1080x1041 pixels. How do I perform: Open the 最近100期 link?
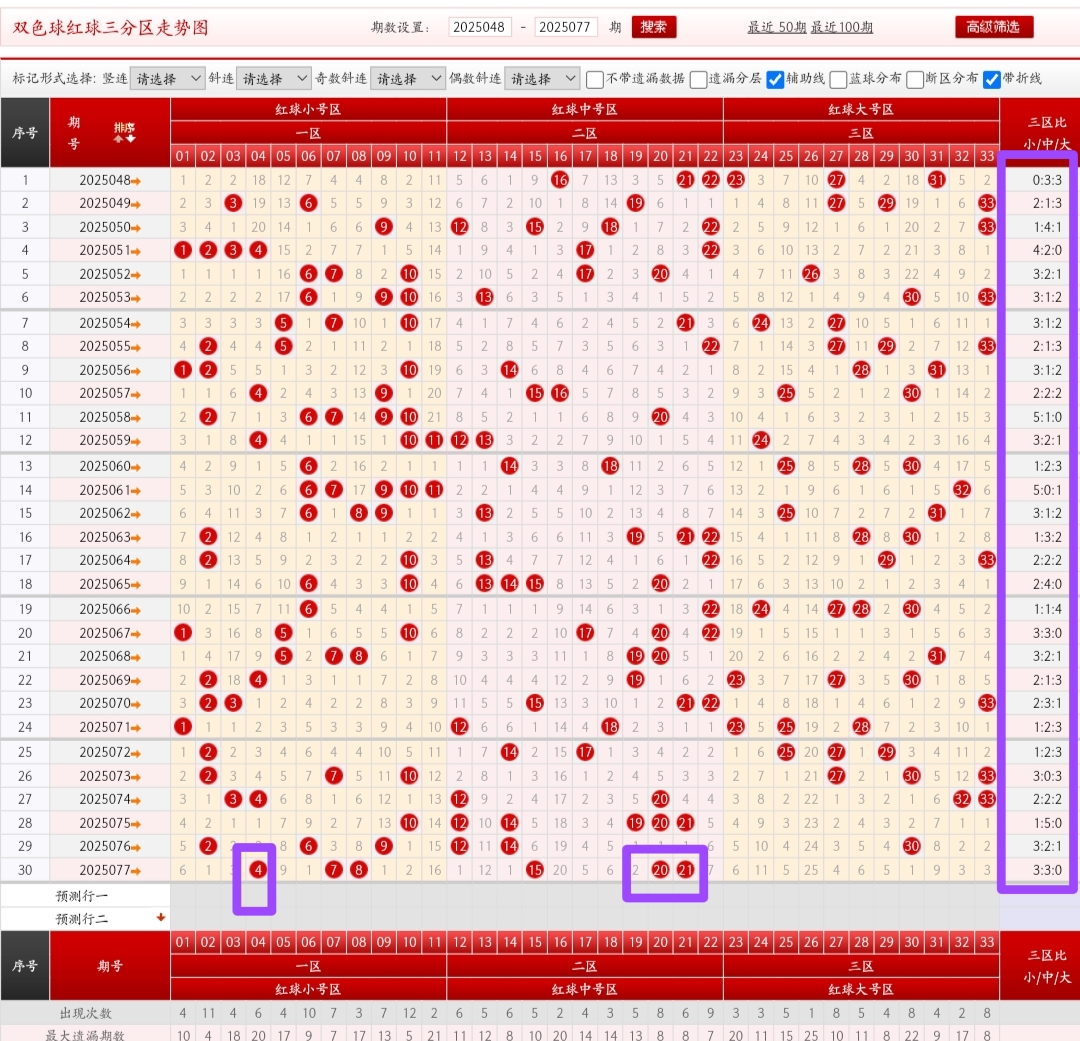point(841,27)
